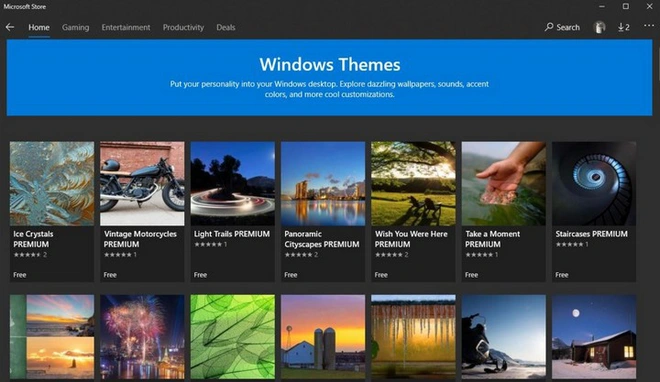
Task: Open the Wish You Were Here theme thumbnail
Action: pyautogui.click(x=413, y=183)
